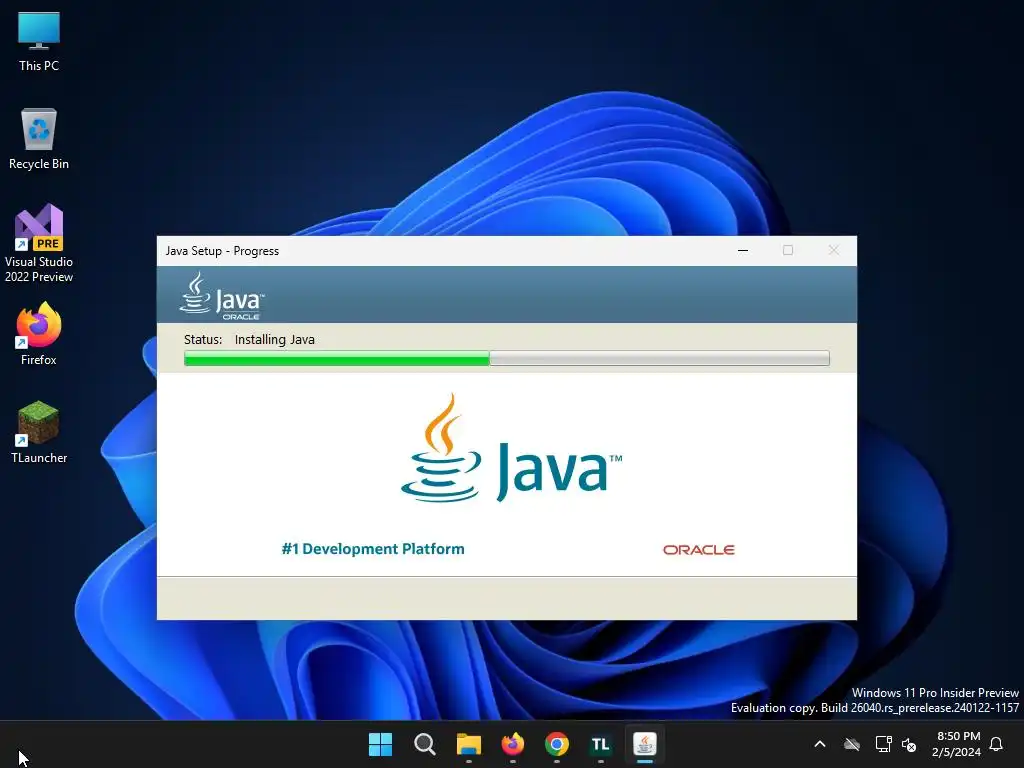The image size is (1024, 768).
Task: Select the TLauncher desktop shortcut
Action: [x=39, y=432]
